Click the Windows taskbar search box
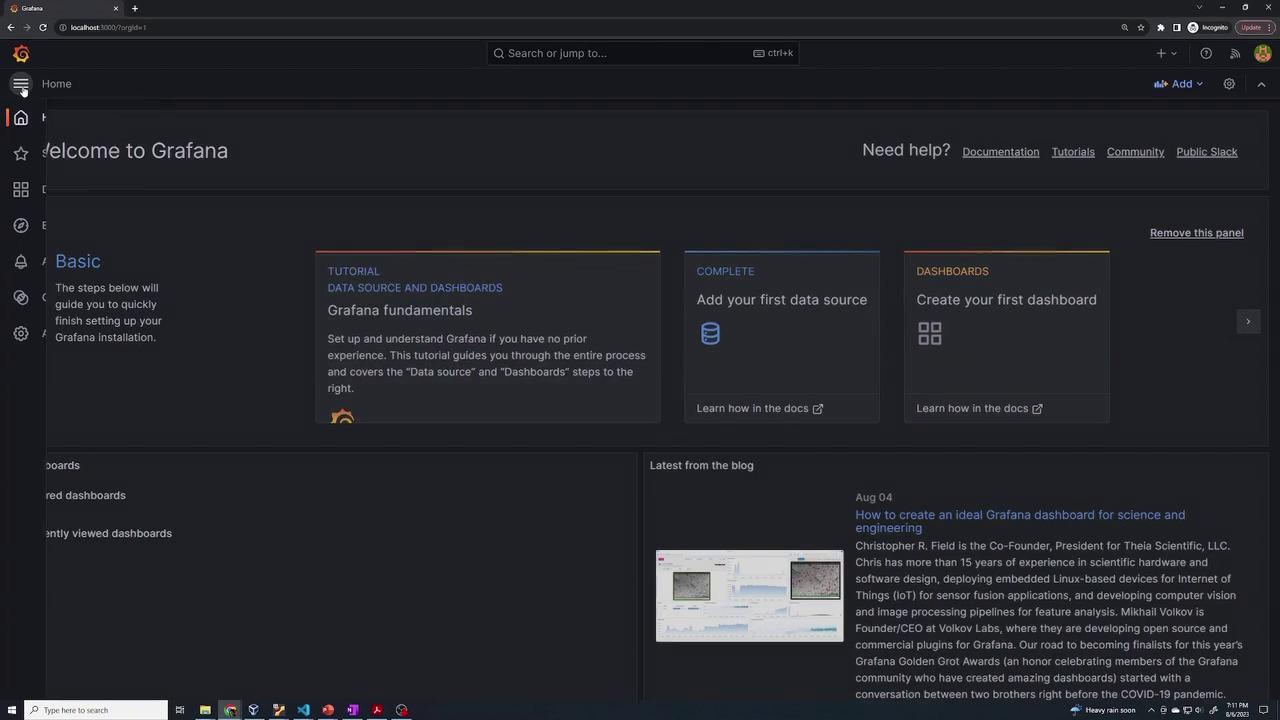1280x720 pixels. click(x=96, y=710)
